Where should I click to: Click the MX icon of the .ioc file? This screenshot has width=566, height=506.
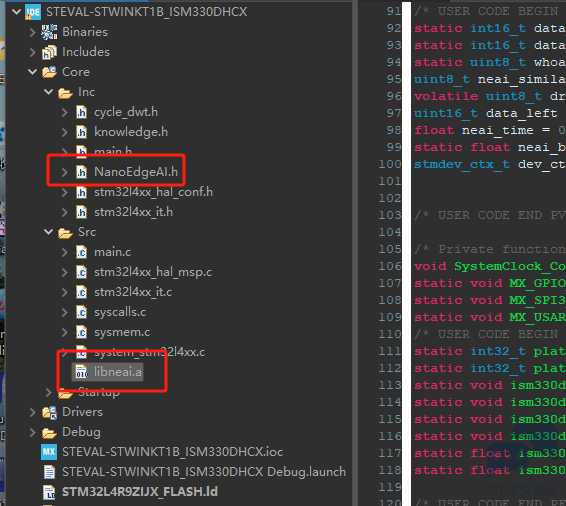point(49,452)
